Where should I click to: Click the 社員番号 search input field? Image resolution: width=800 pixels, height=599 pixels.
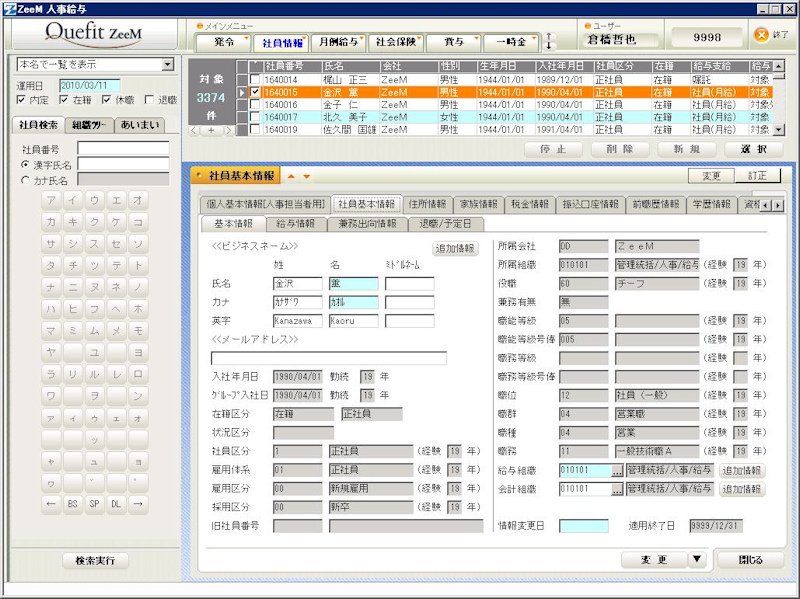click(123, 149)
